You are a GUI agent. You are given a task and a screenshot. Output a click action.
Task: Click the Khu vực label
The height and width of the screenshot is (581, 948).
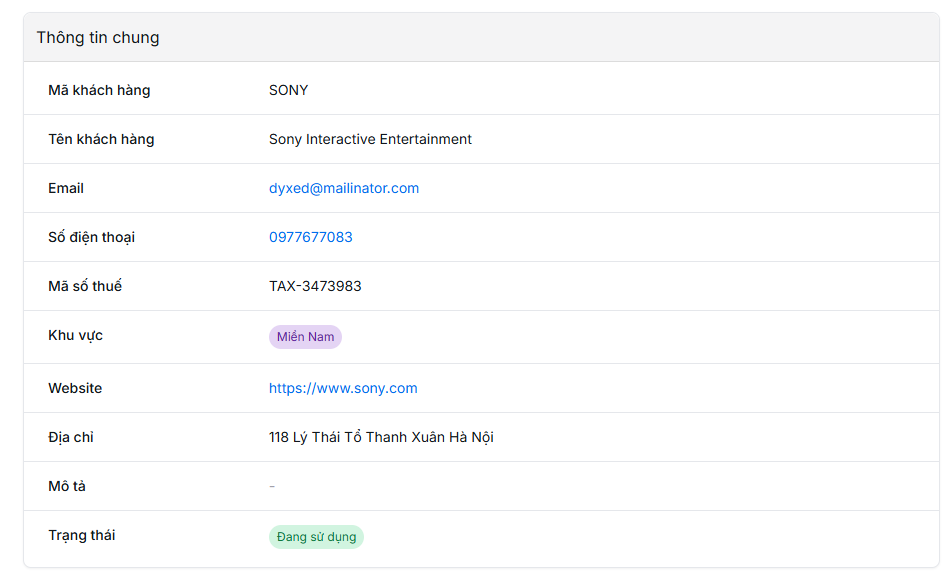coord(75,335)
